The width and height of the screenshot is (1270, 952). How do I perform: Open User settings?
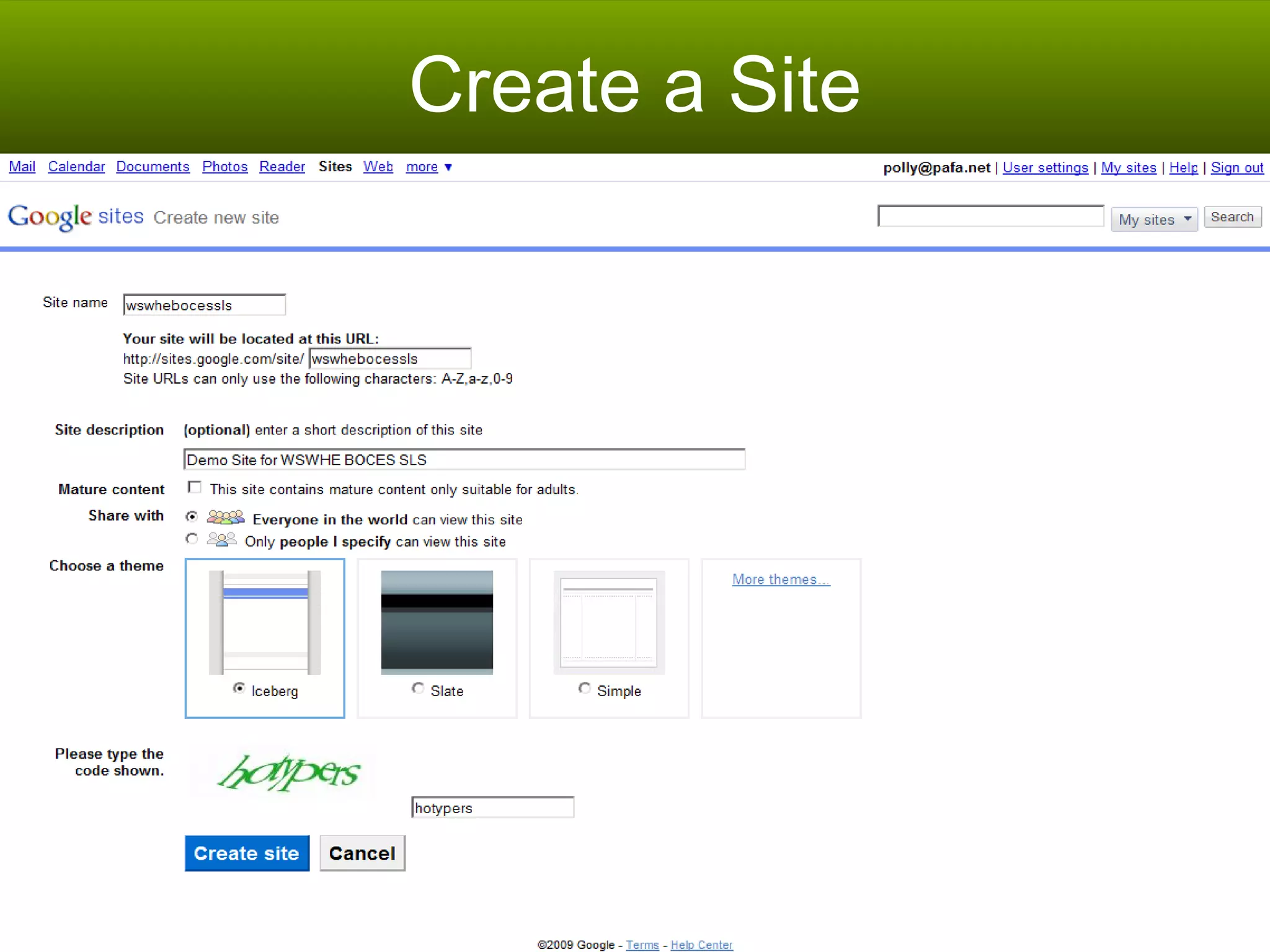tap(1045, 168)
